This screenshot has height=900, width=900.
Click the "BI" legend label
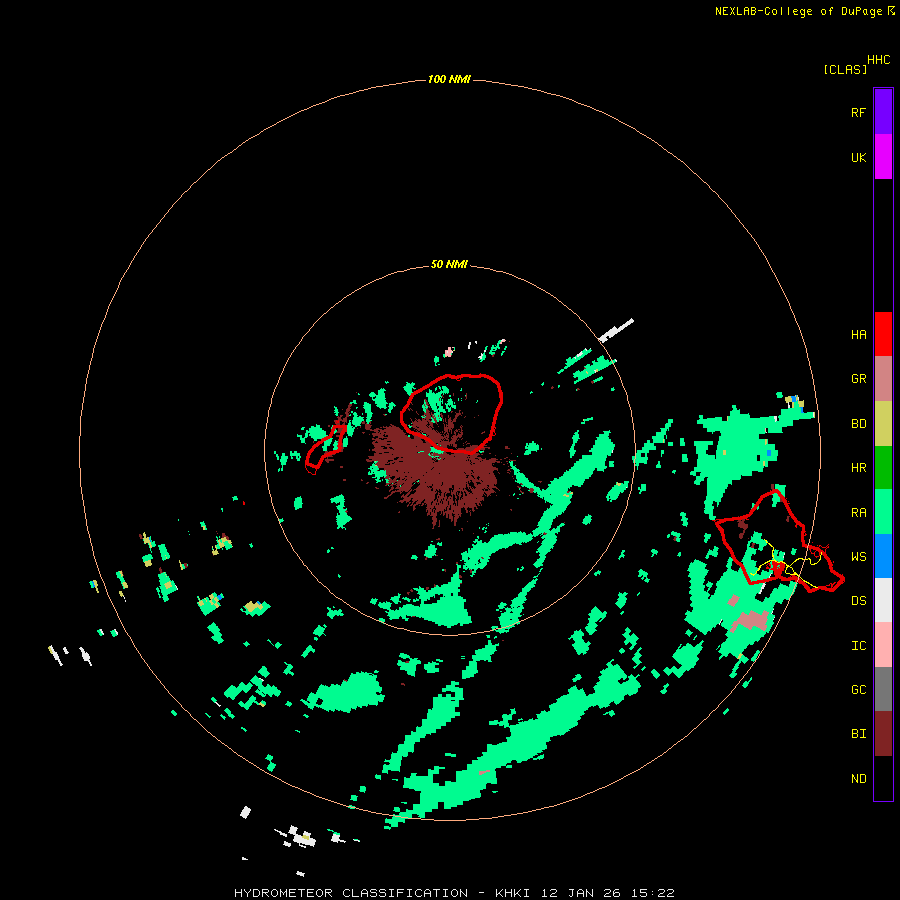tap(858, 734)
